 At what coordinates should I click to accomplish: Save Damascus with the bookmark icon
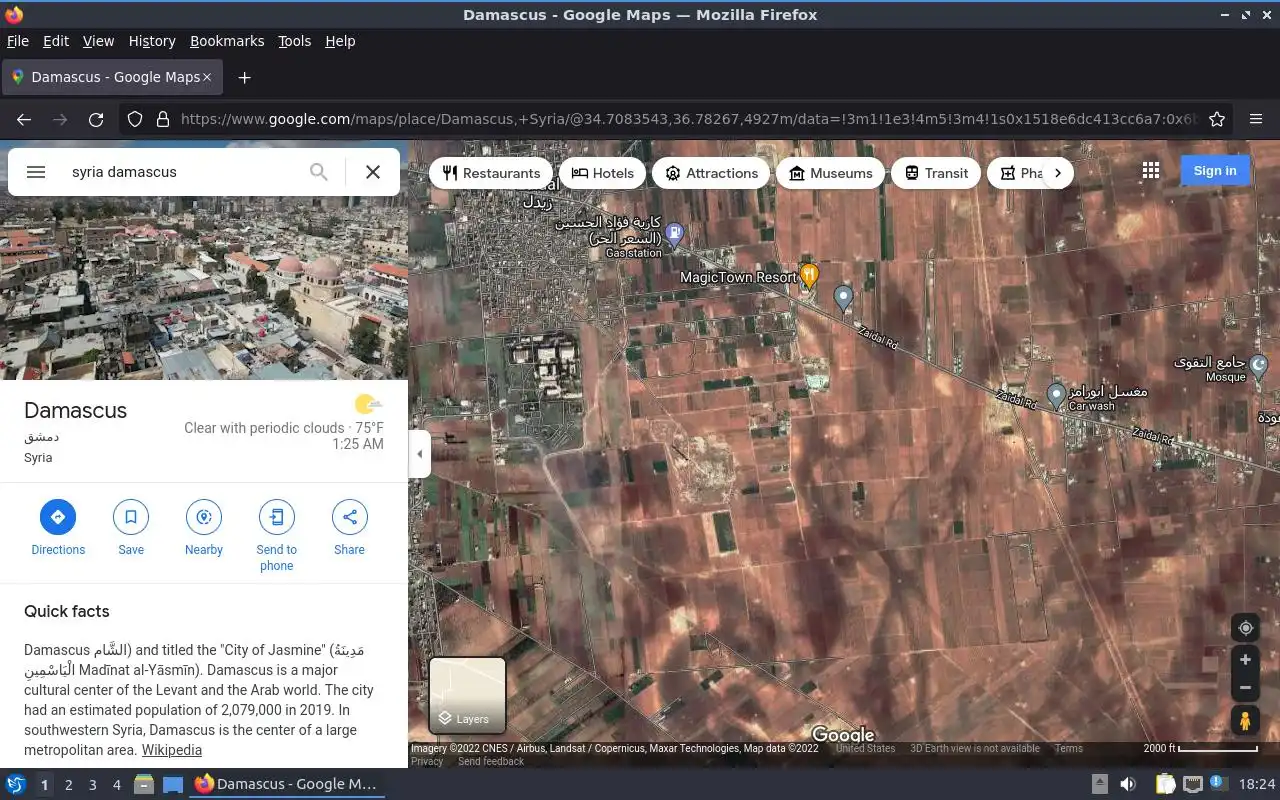coord(131,517)
